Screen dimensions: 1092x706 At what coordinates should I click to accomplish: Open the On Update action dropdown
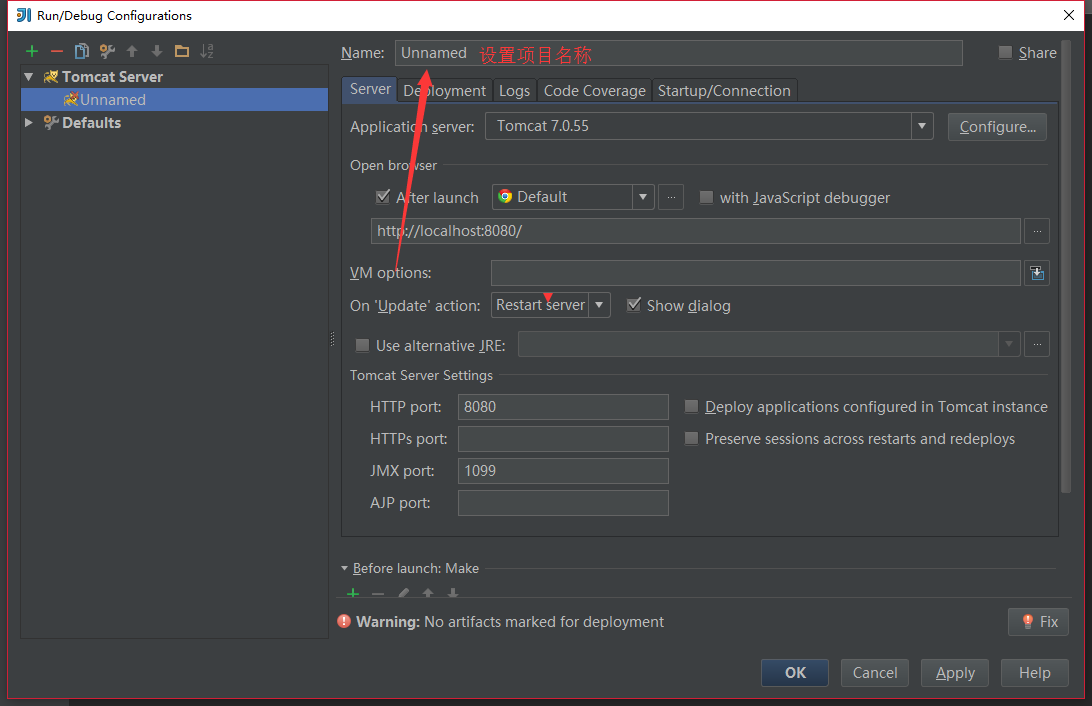pyautogui.click(x=599, y=305)
